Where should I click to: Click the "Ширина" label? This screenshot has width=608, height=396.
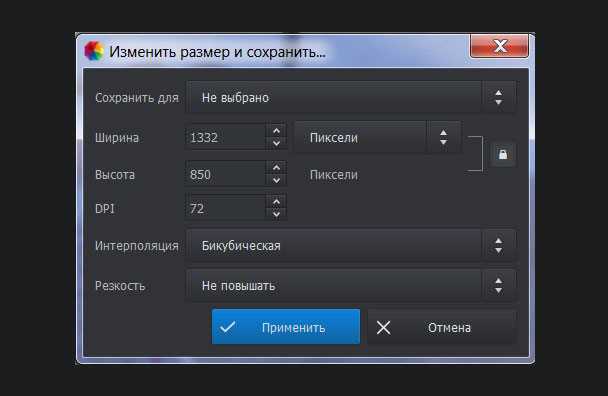(x=117, y=137)
